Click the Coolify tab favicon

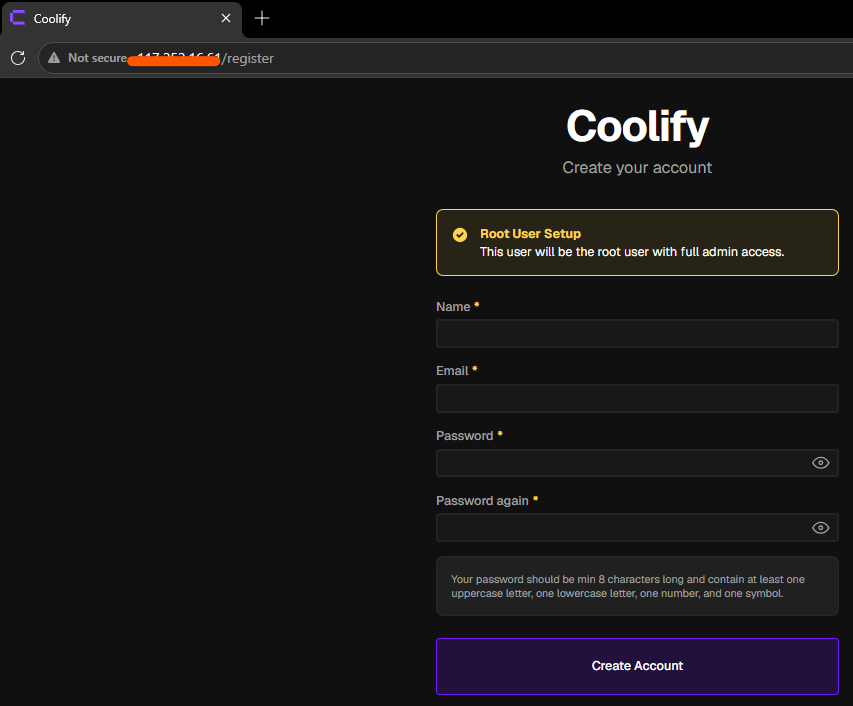[18, 18]
